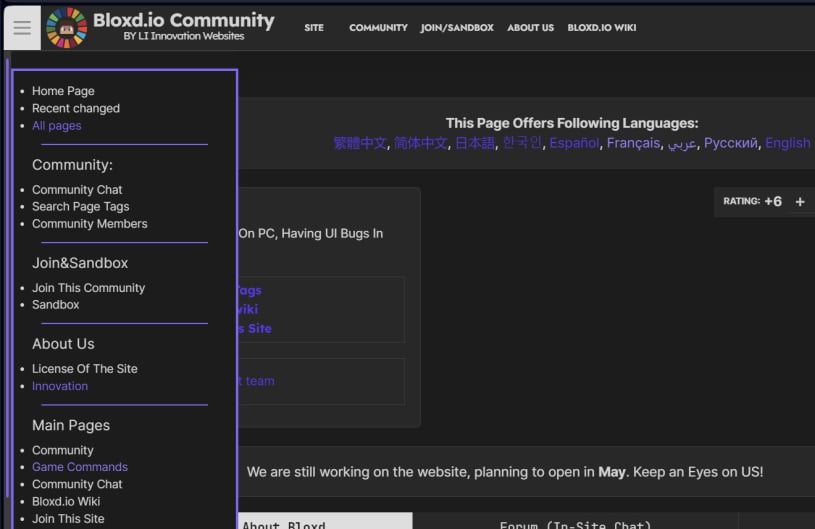
Task: Open the COMMUNITY top menu
Action: click(378, 28)
